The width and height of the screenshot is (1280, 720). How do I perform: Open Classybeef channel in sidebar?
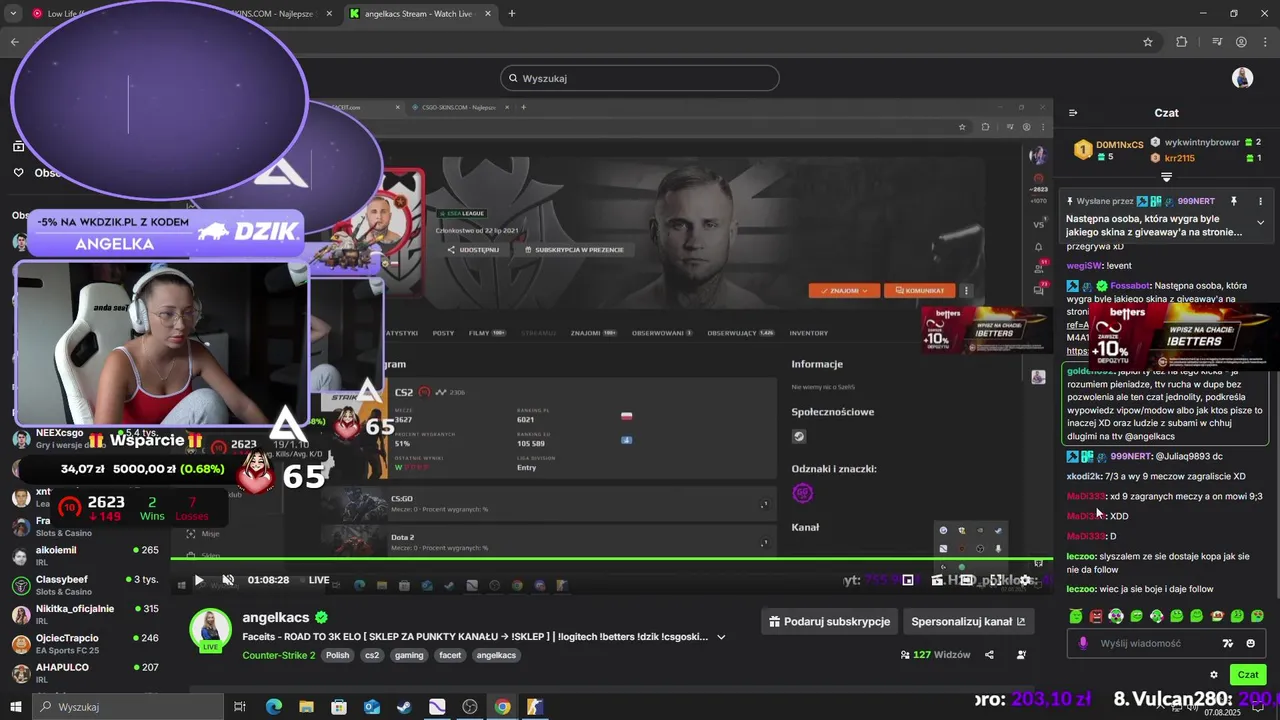click(x=85, y=585)
